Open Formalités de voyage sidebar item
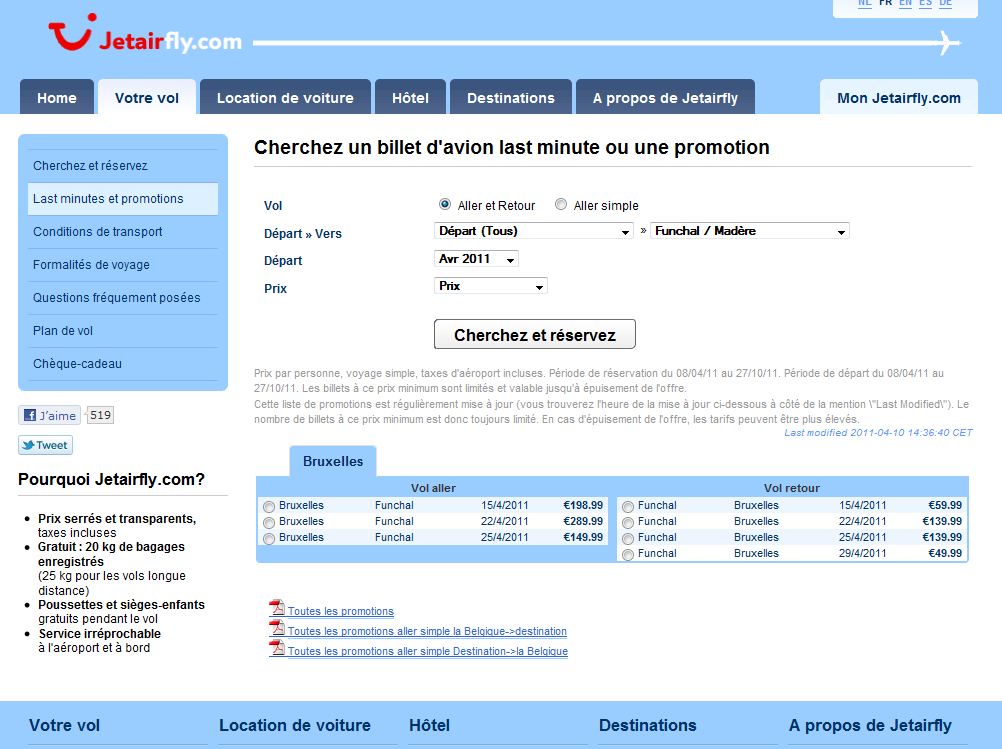 pos(123,265)
